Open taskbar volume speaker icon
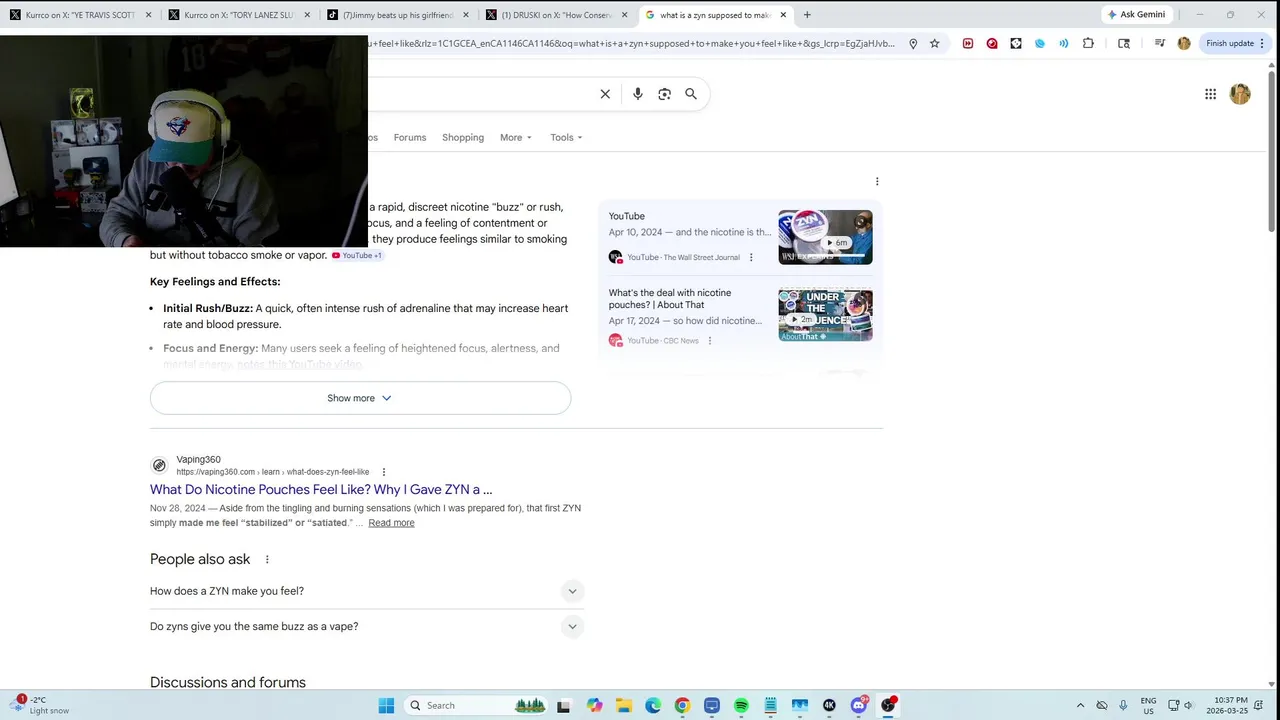Screen dimensions: 1280x720 (x=1188, y=706)
